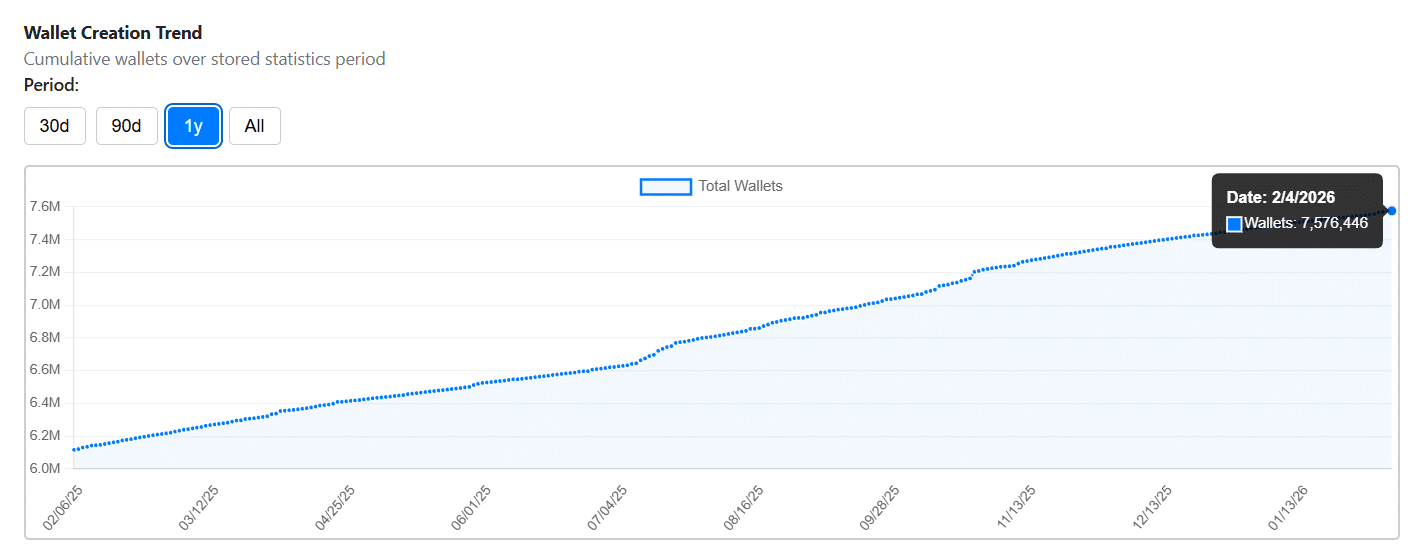Click the 03/12/25 x-axis label
The height and width of the screenshot is (560, 1423).
point(198,507)
